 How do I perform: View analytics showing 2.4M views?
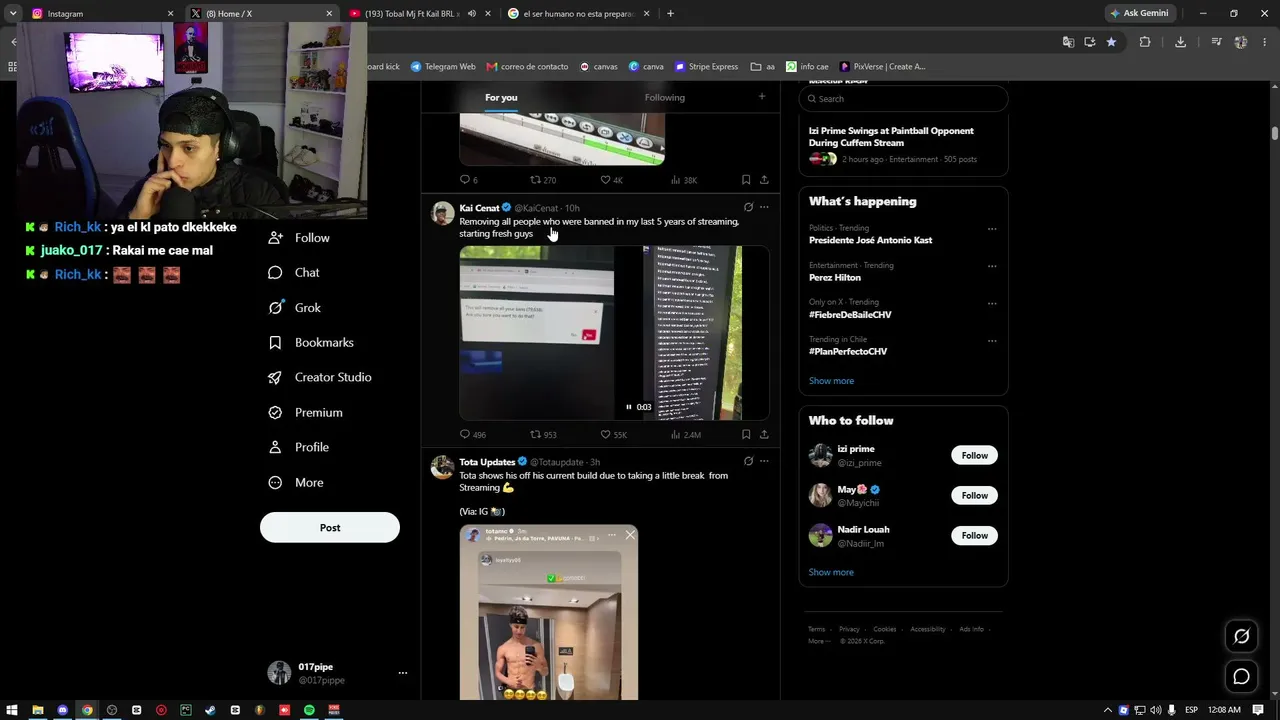[x=686, y=435]
